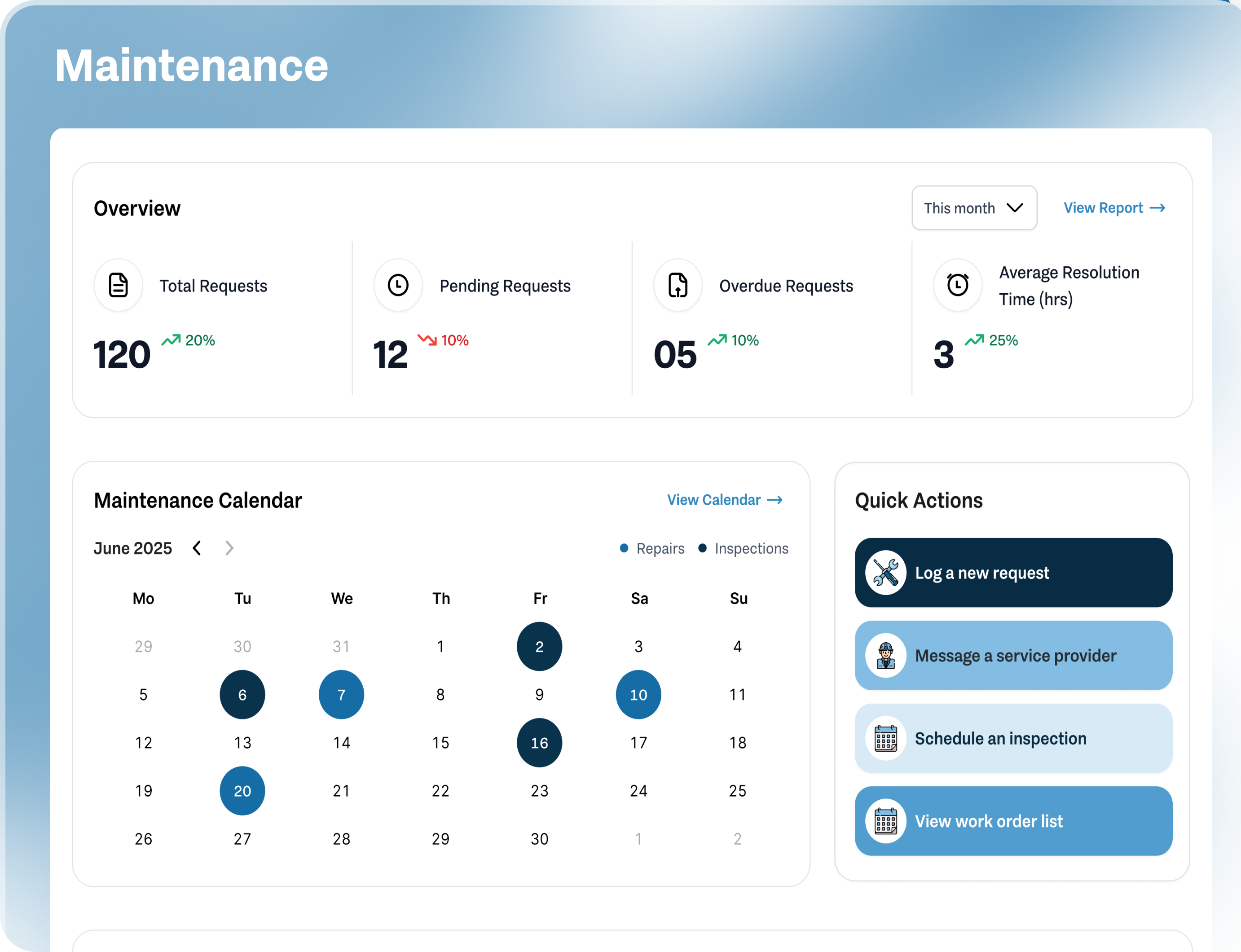The height and width of the screenshot is (952, 1241).
Task: Select June 18 in the calendar
Action: (737, 743)
